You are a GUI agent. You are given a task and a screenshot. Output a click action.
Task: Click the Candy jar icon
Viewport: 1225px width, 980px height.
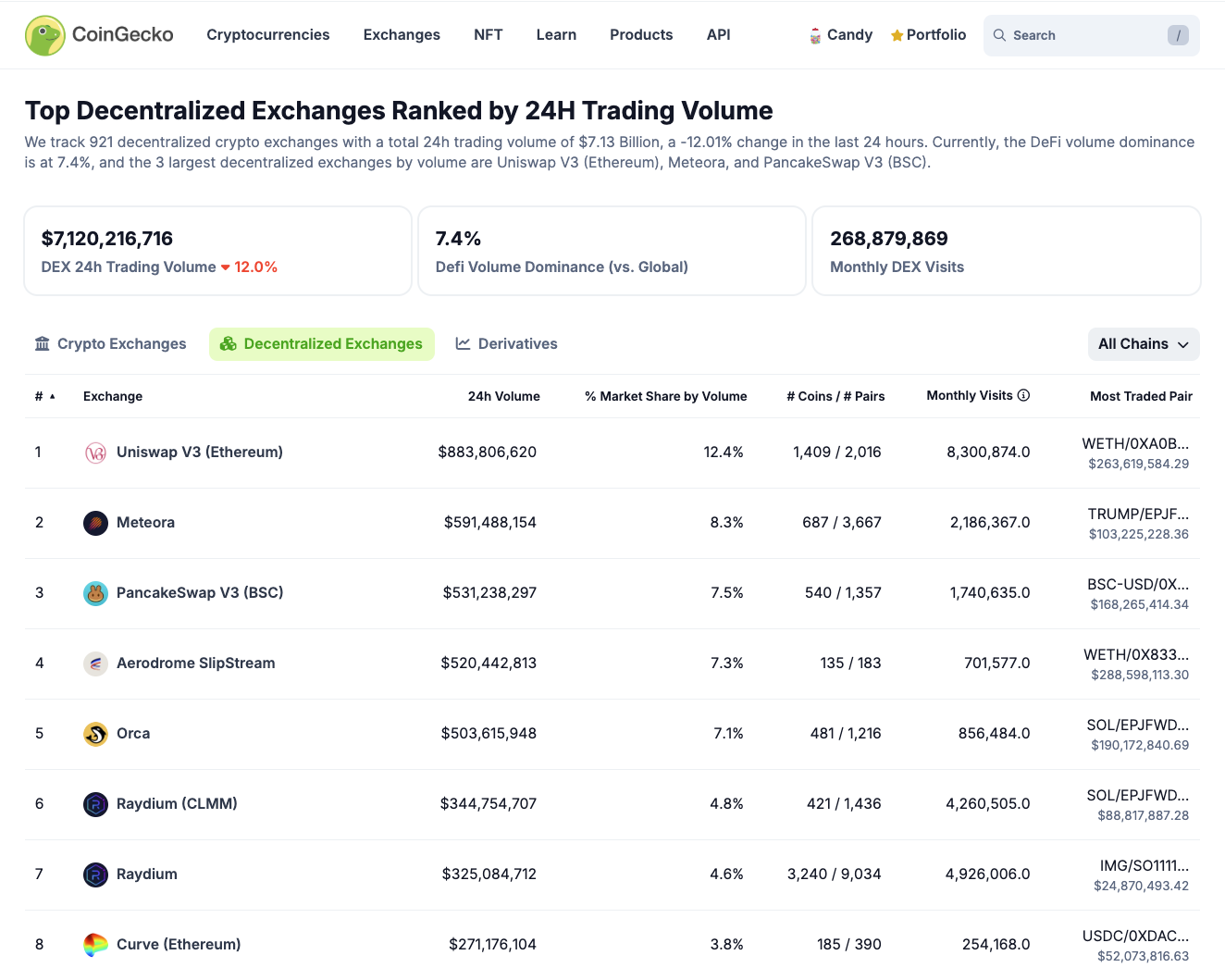click(815, 36)
